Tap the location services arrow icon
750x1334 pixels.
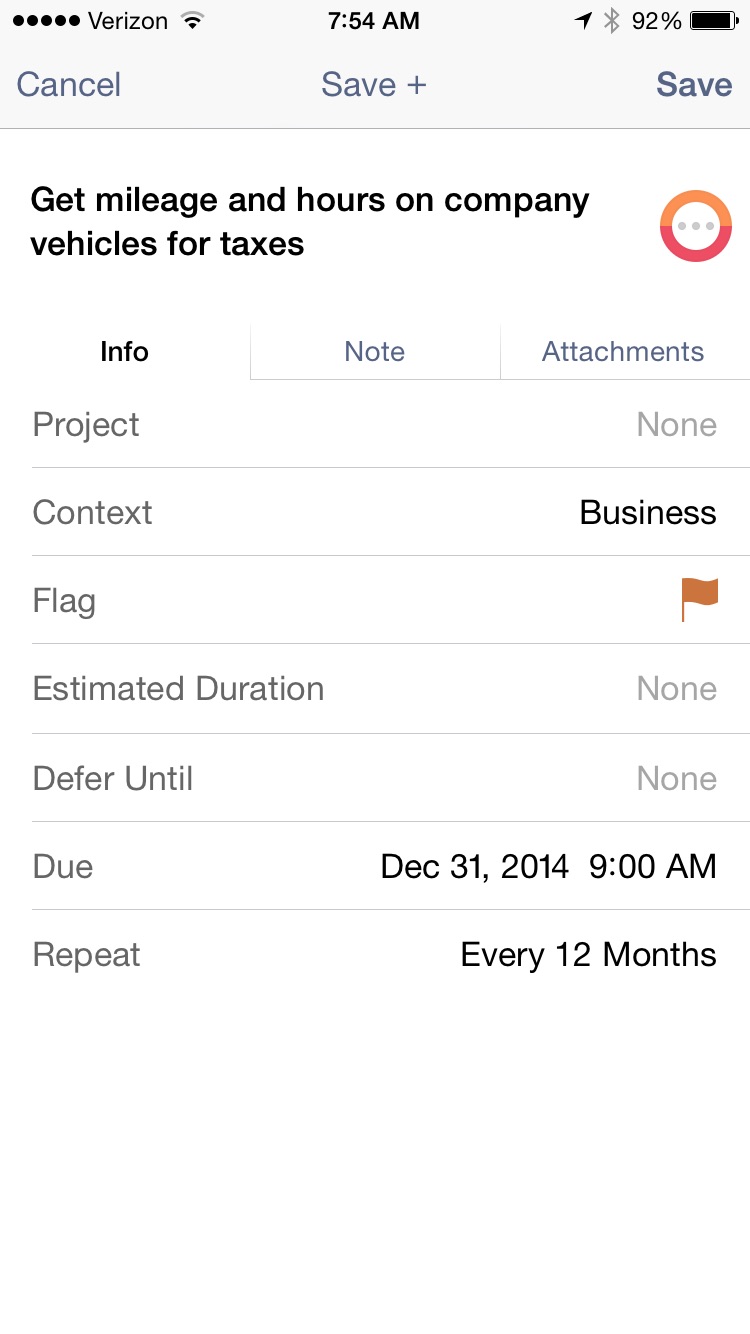pyautogui.click(x=583, y=21)
